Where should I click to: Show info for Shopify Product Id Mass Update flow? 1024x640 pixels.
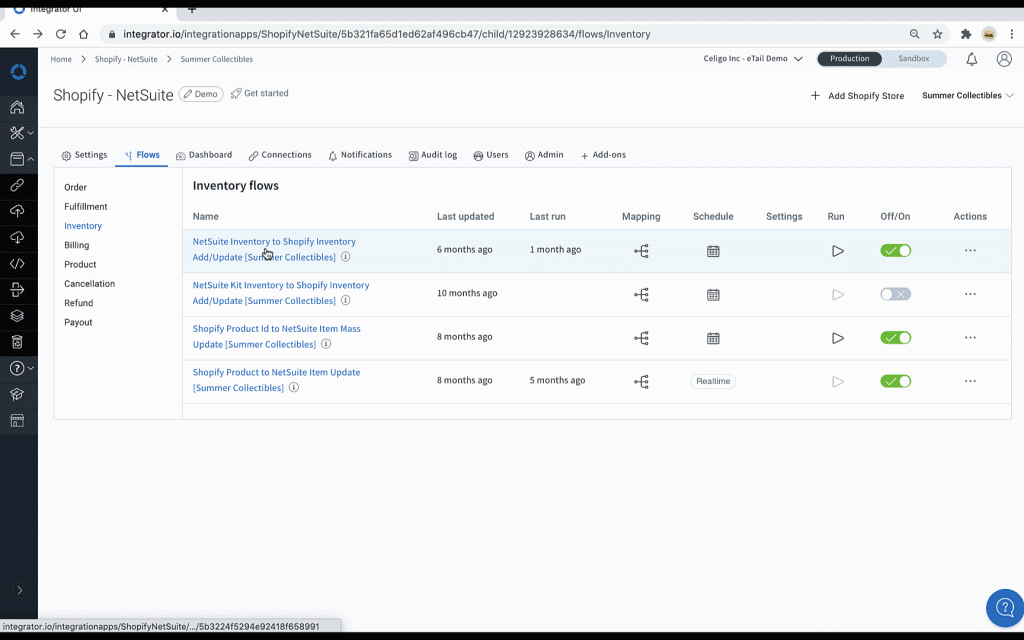(326, 344)
